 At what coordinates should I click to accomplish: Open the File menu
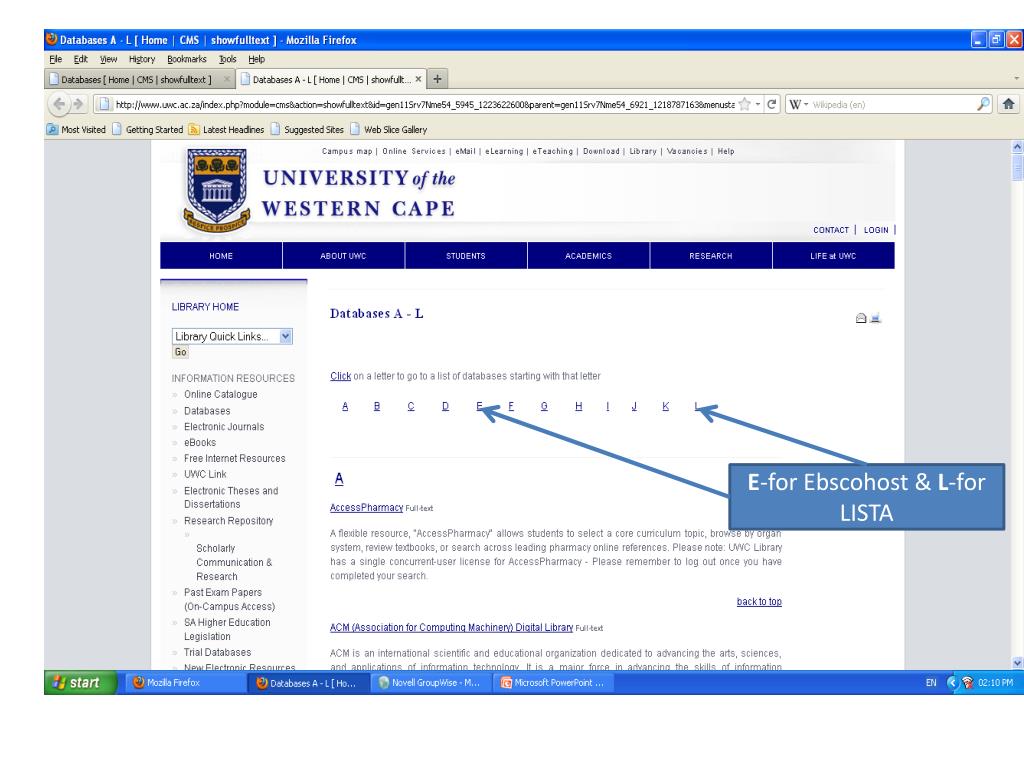tap(56, 59)
